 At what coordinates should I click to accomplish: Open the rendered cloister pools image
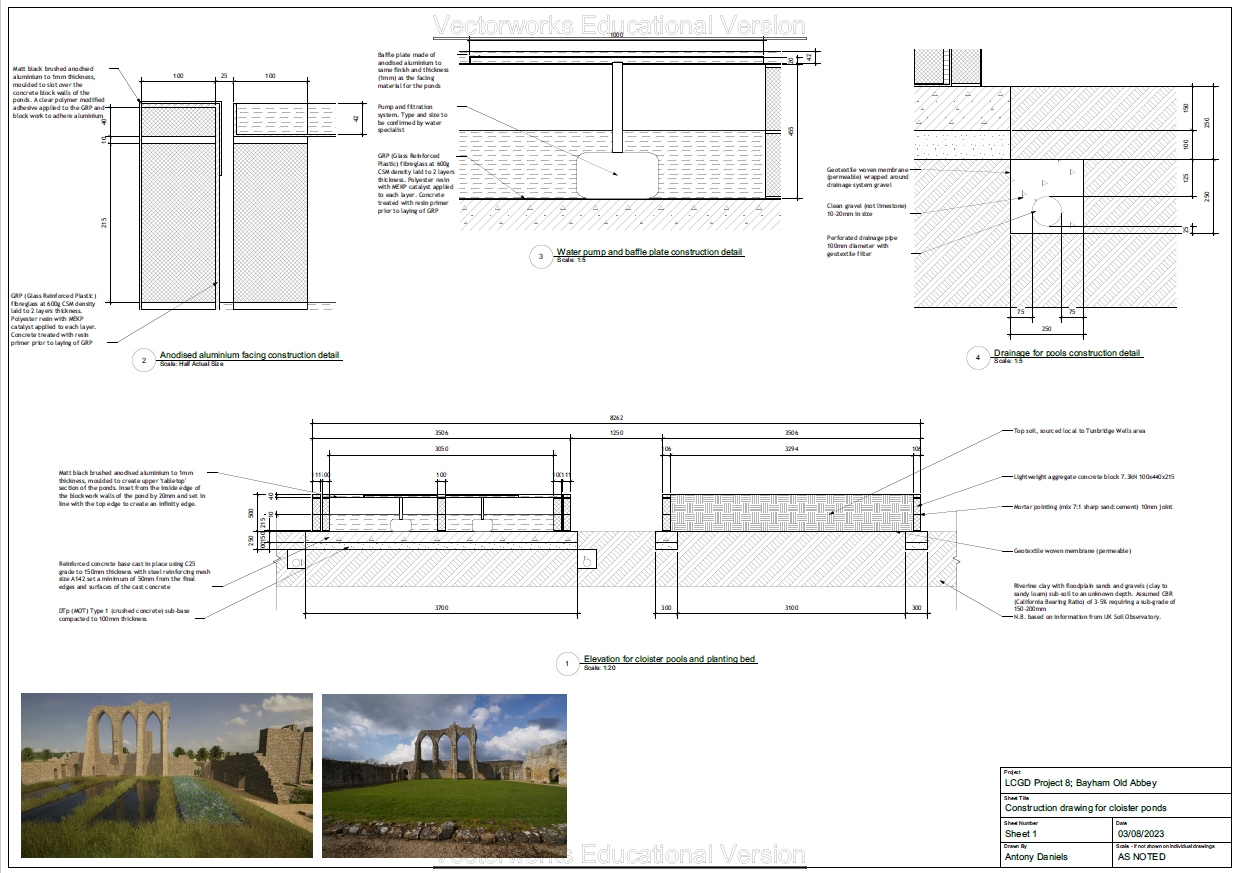(167, 776)
